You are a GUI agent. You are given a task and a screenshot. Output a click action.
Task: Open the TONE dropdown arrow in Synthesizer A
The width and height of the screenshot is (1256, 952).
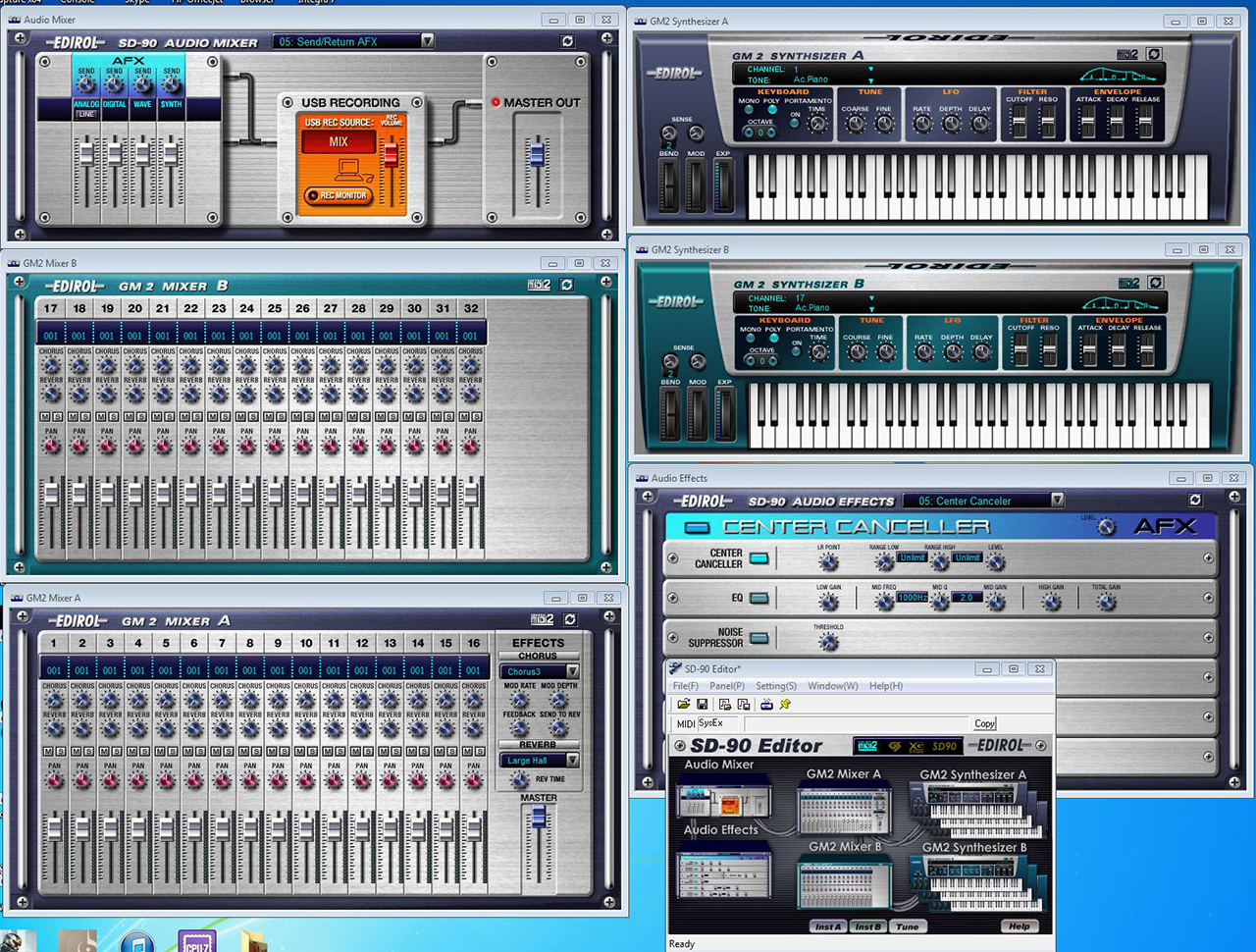coord(870,80)
